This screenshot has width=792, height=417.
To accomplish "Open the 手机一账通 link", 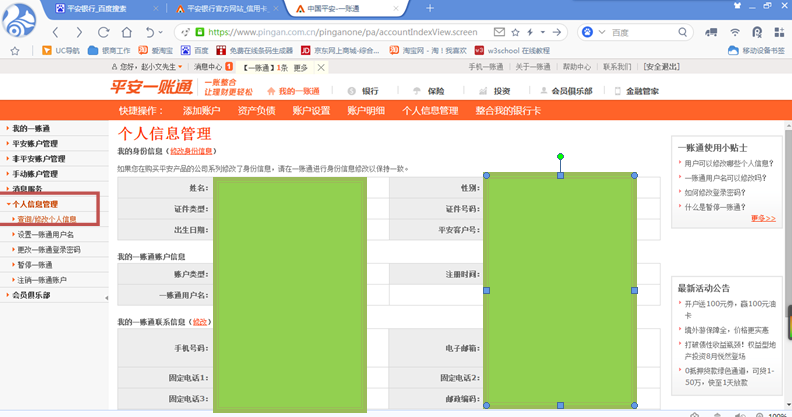I will [485, 67].
